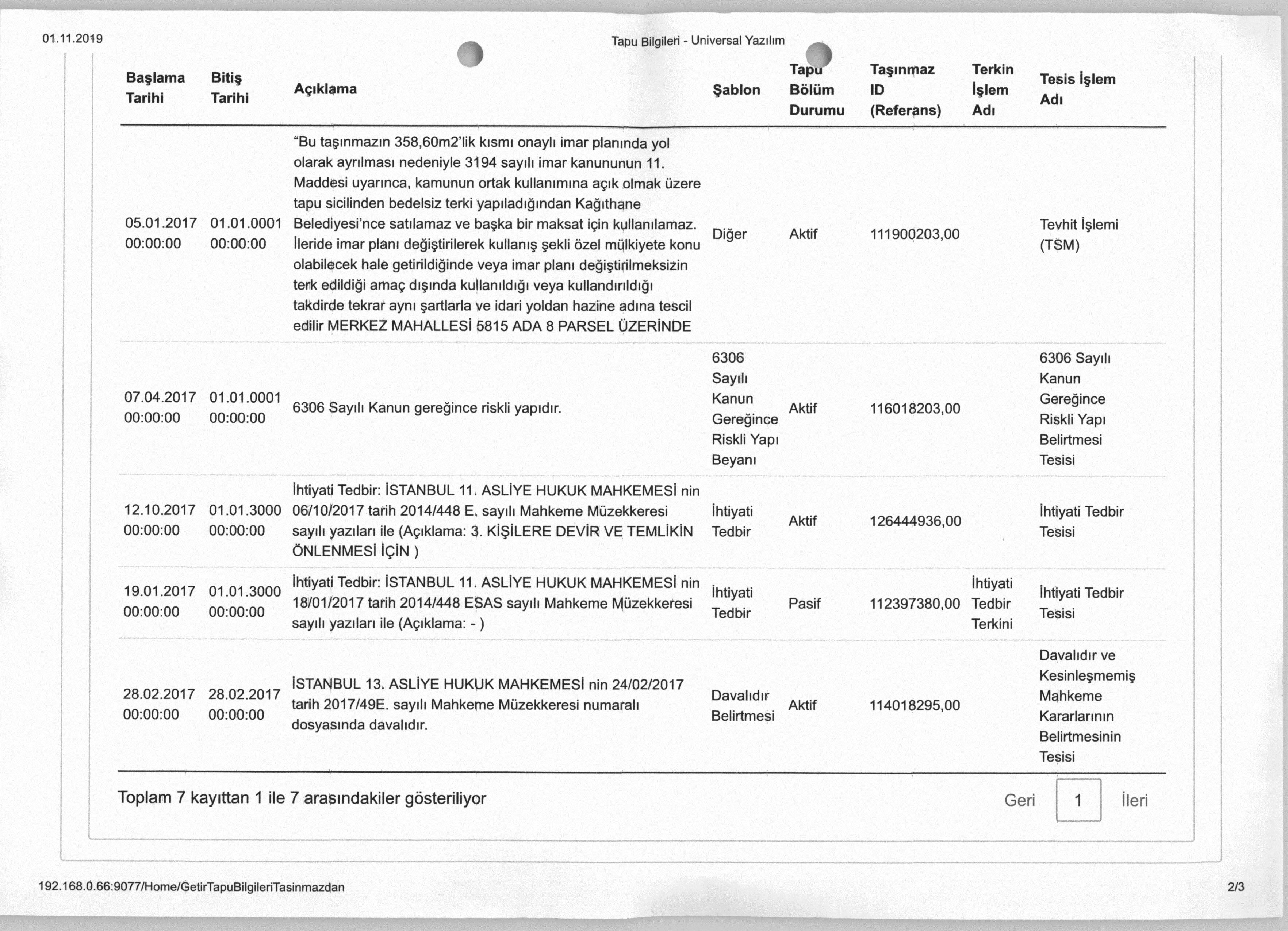Click the 2/3 page indicator
The height and width of the screenshot is (931, 1288).
(1236, 887)
